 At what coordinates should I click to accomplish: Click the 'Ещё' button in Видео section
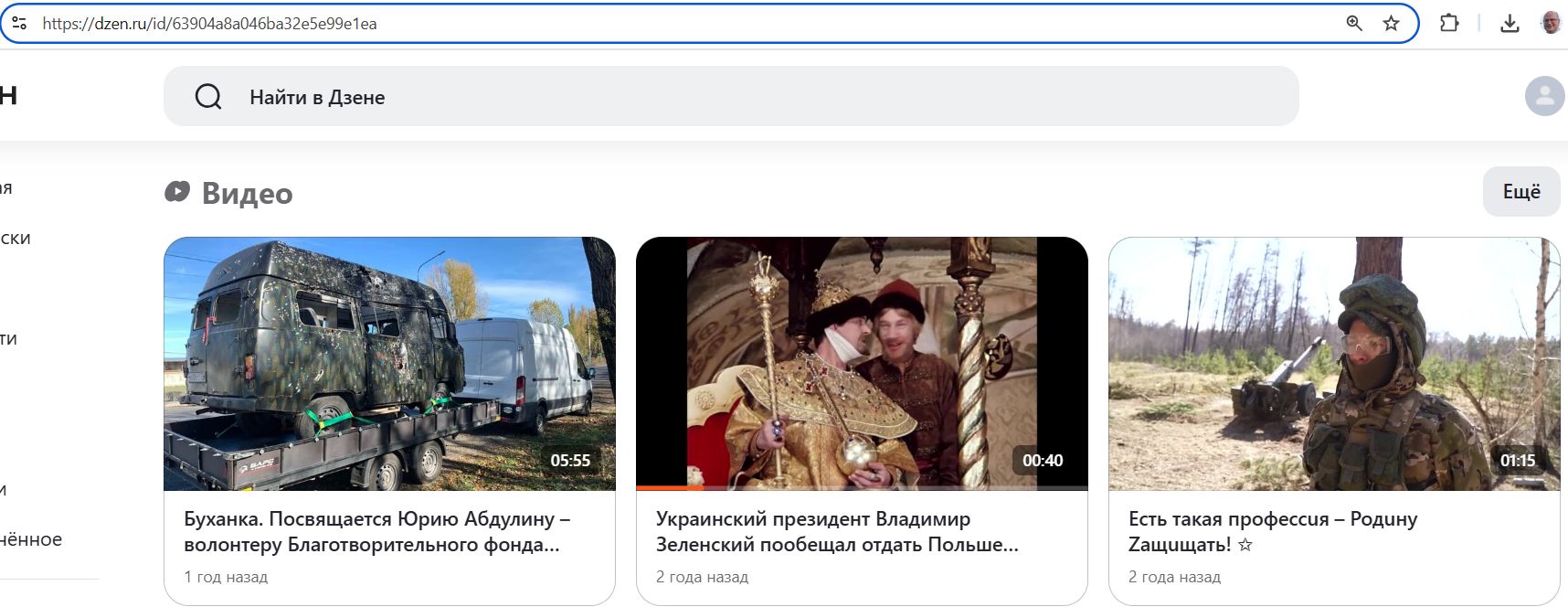(1521, 191)
